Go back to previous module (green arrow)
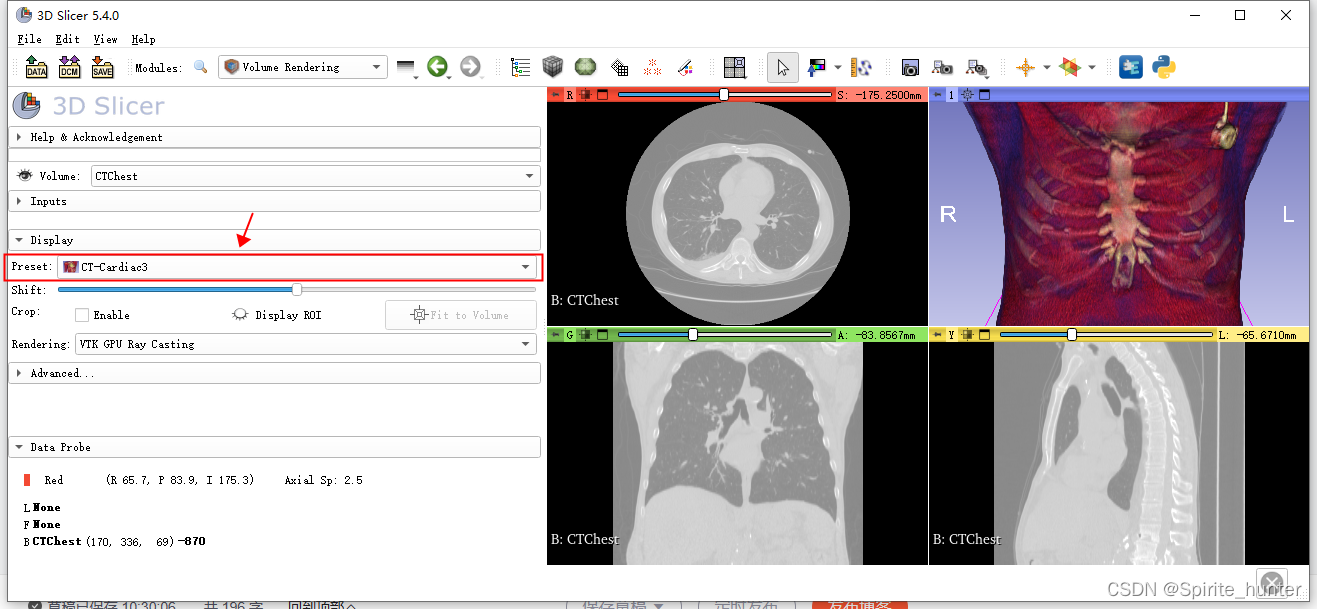Viewport: 1317px width, 609px height. 437,67
